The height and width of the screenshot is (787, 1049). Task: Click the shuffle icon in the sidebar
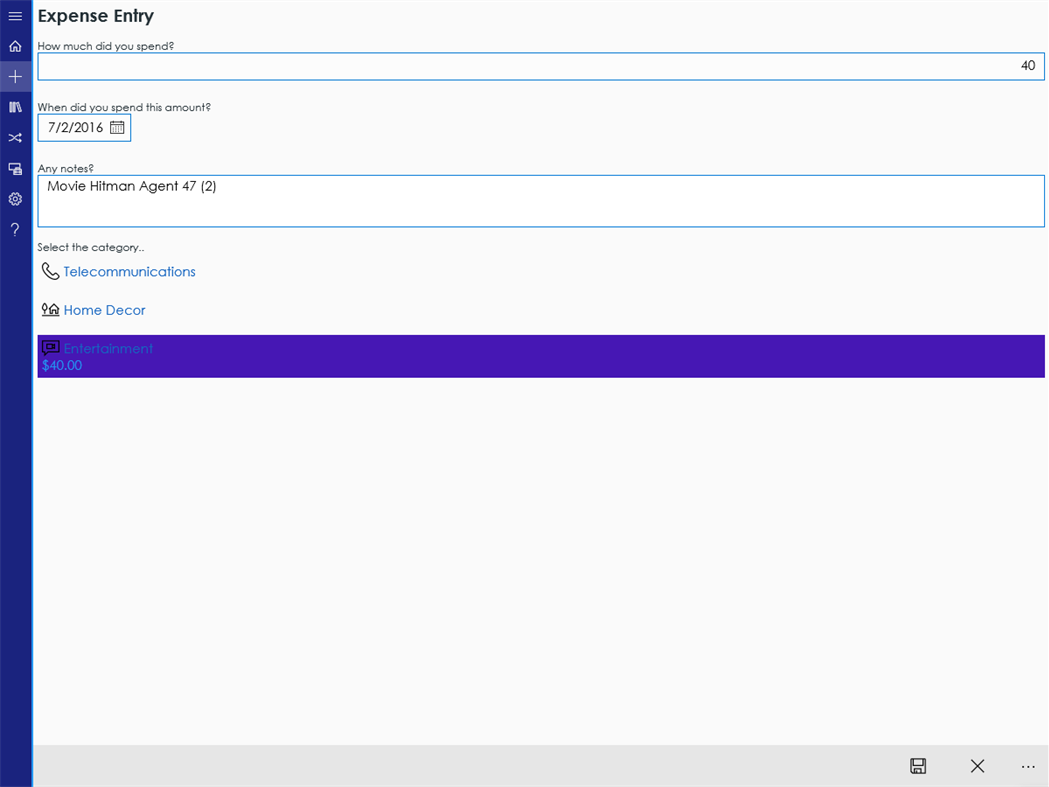pyautogui.click(x=14, y=137)
